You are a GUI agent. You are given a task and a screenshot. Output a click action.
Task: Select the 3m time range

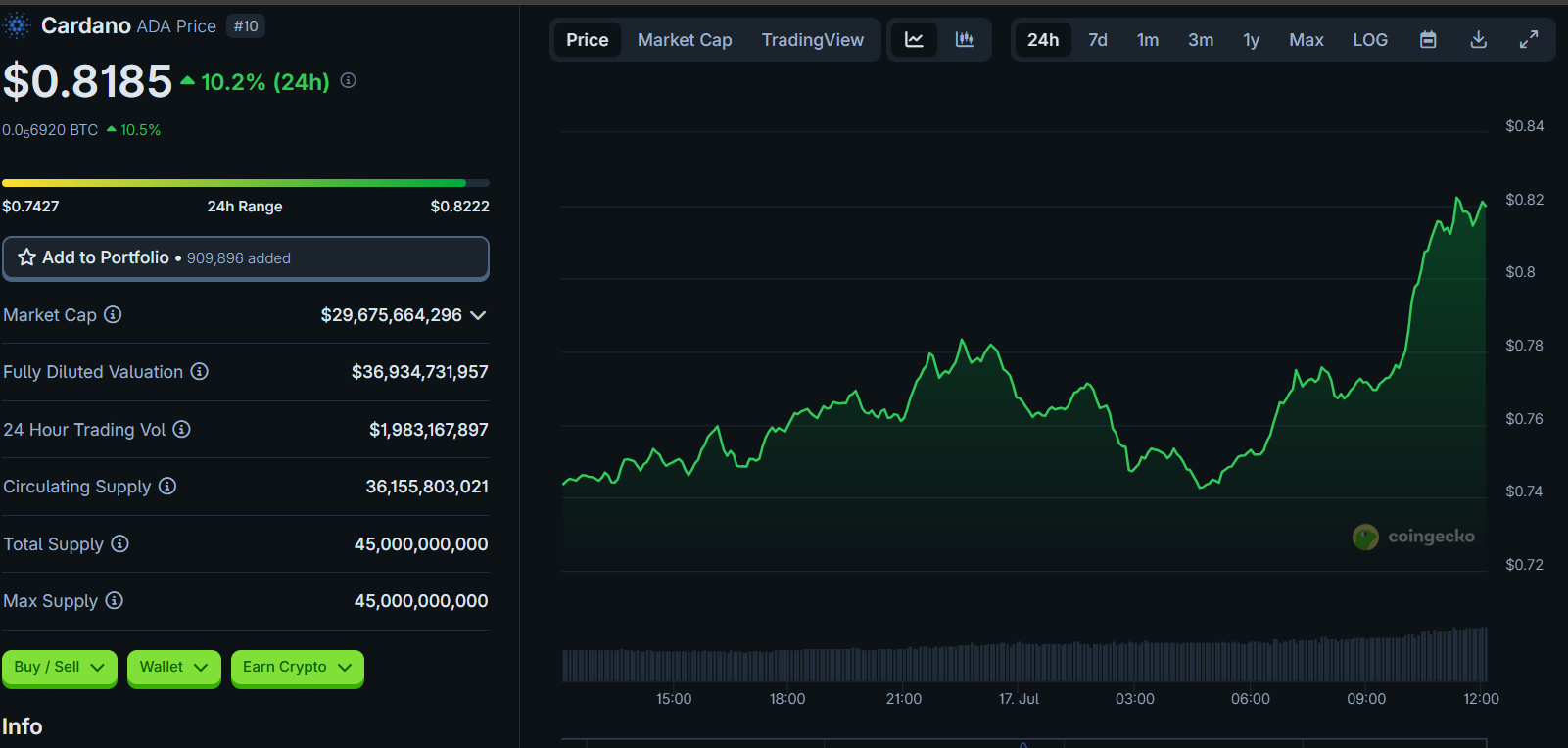(x=1201, y=40)
